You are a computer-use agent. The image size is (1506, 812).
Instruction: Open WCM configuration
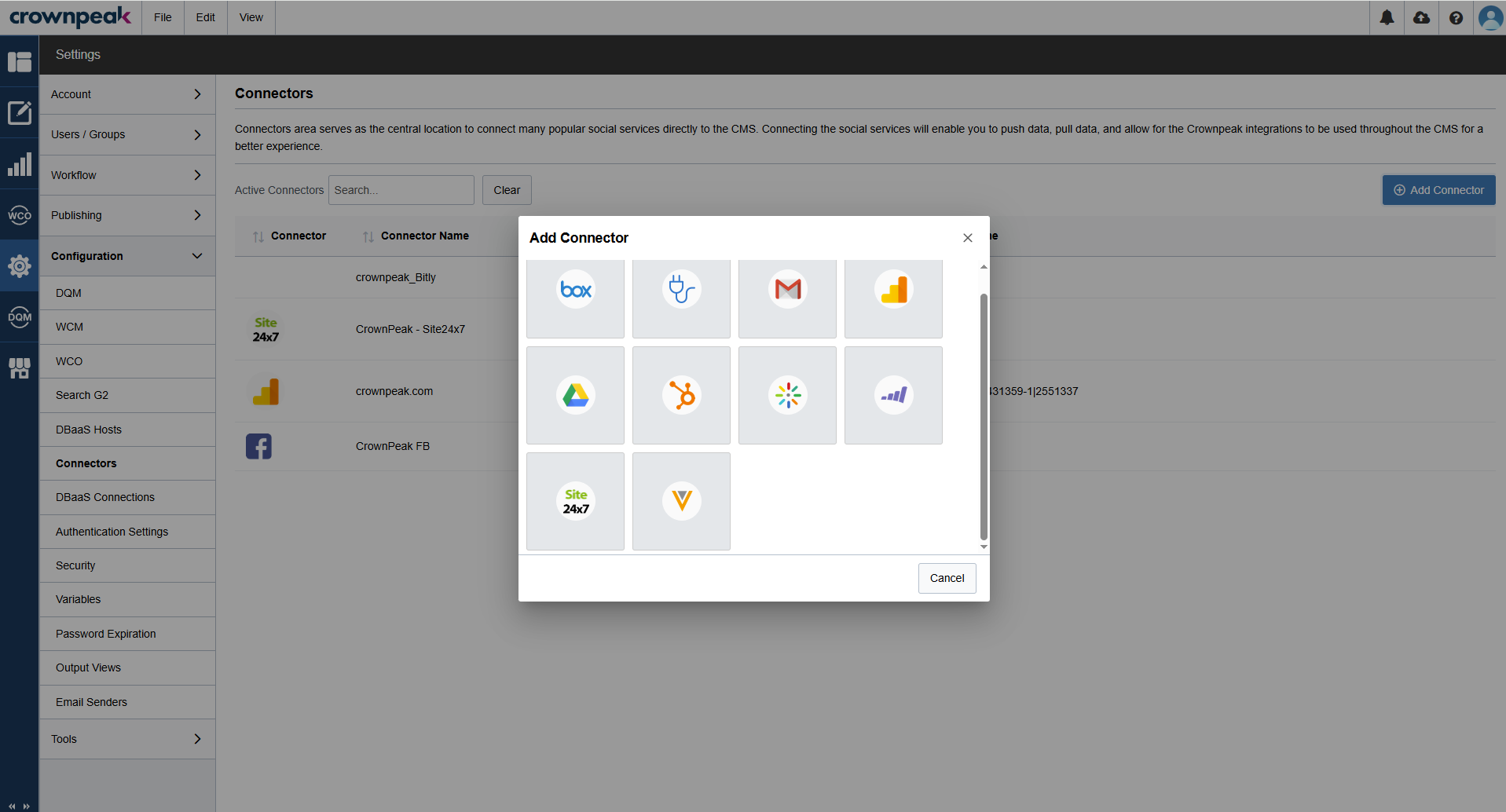[x=127, y=327]
